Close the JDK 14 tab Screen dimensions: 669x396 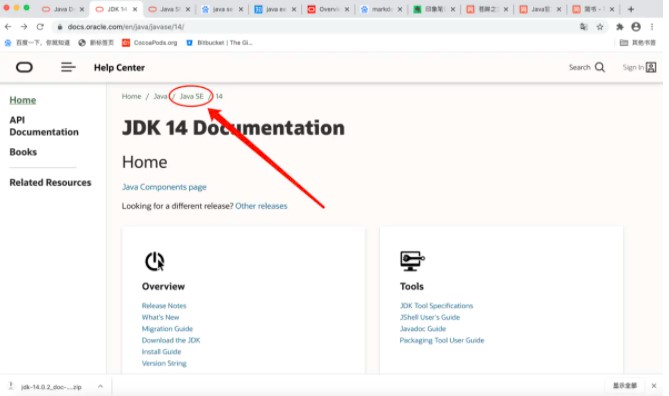pyautogui.click(x=135, y=9)
